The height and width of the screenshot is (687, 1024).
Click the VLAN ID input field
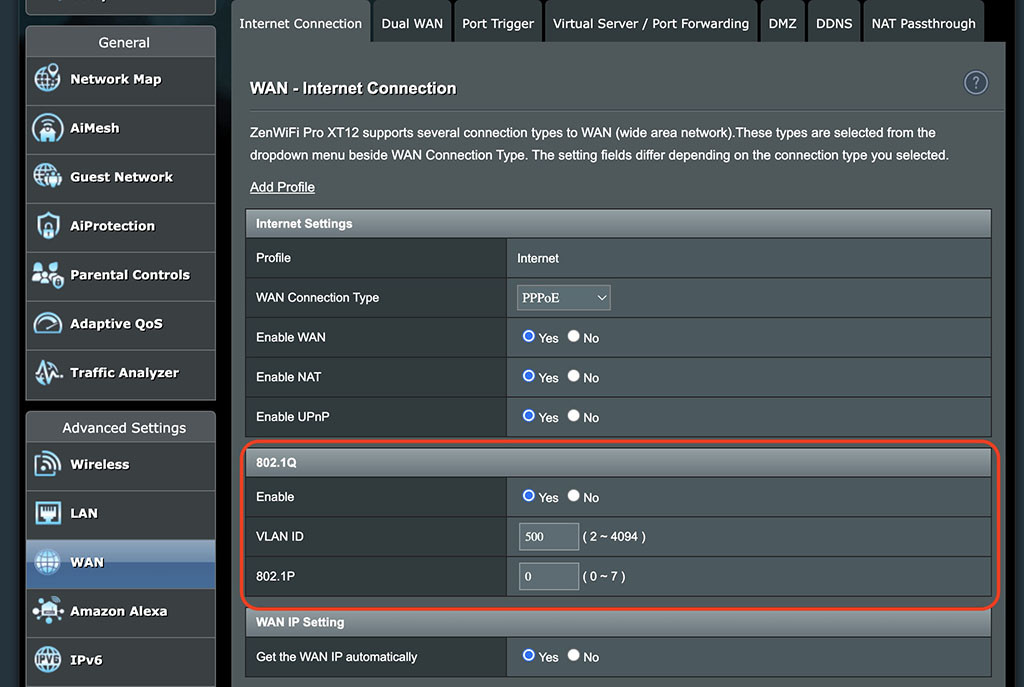pyautogui.click(x=548, y=537)
